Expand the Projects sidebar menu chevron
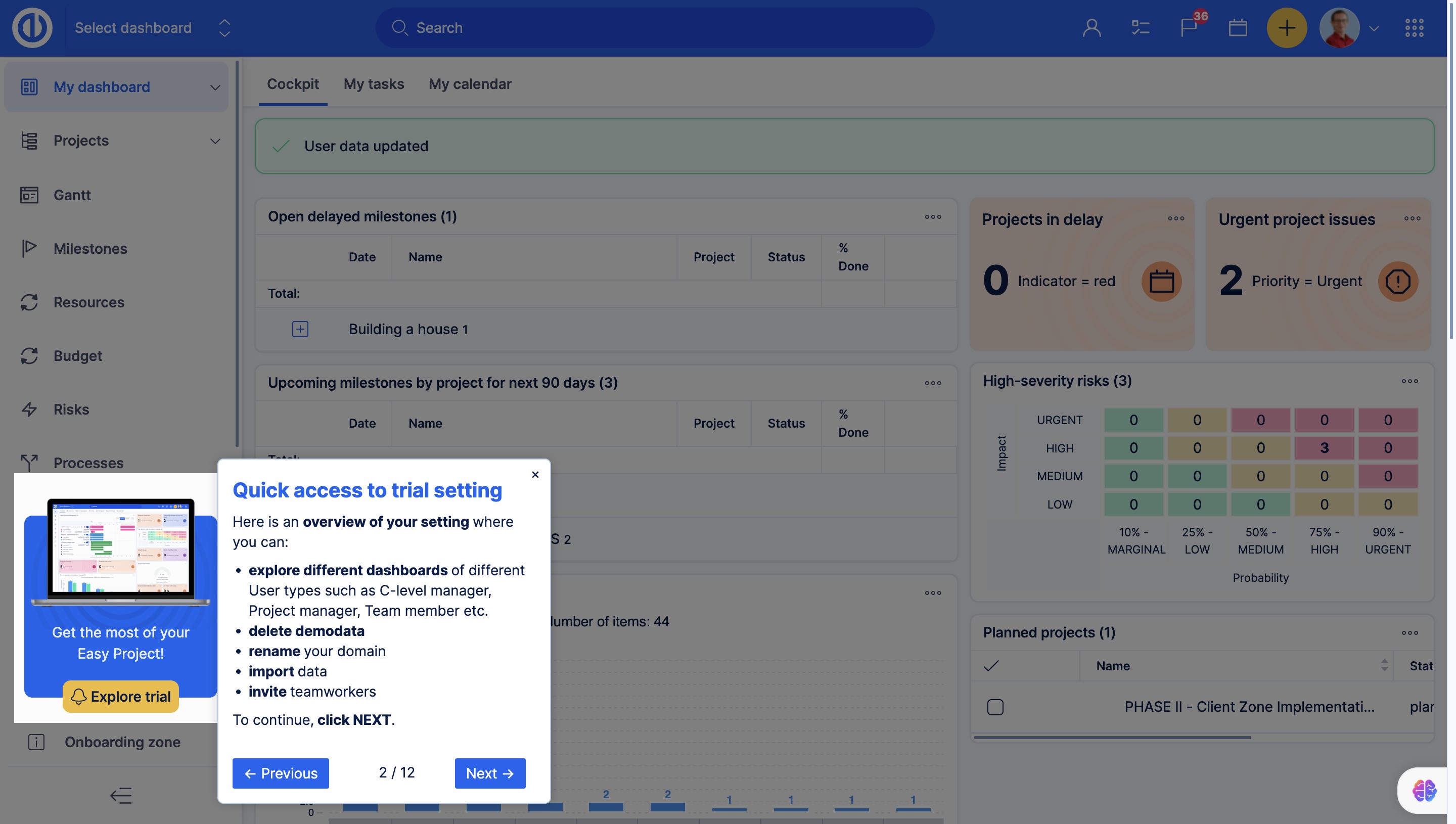Screen dimensions: 1456x824 [x=215, y=141]
